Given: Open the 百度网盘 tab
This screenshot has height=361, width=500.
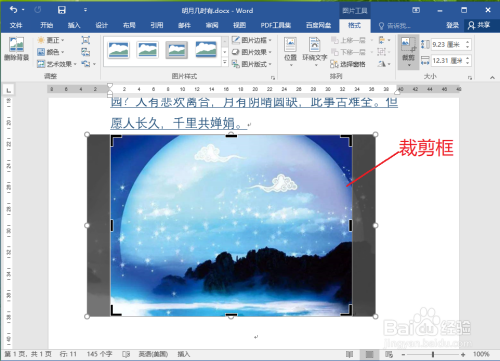Looking at the screenshot, I should coord(319,25).
